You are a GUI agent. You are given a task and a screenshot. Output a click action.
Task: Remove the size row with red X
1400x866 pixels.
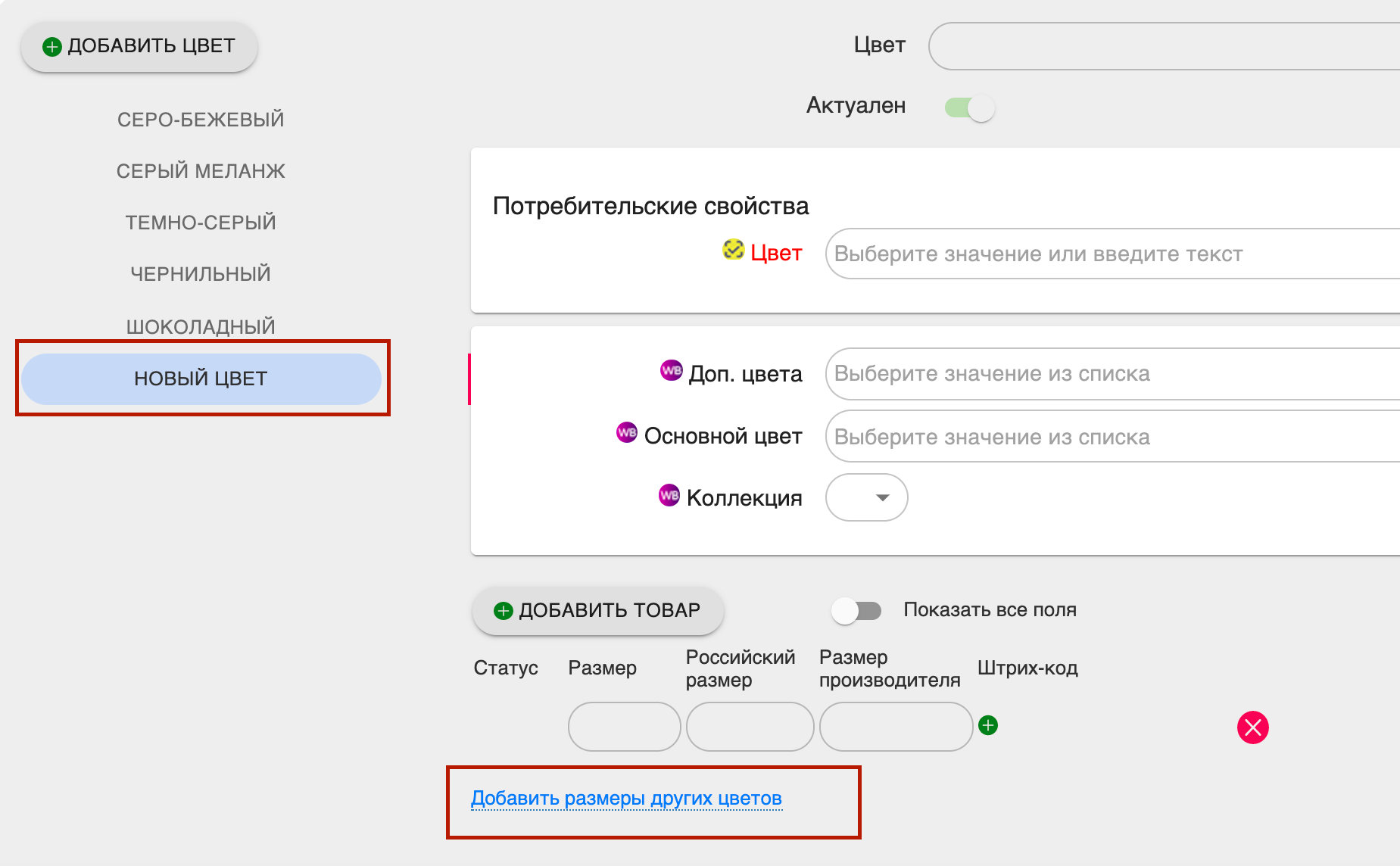pyautogui.click(x=1253, y=727)
